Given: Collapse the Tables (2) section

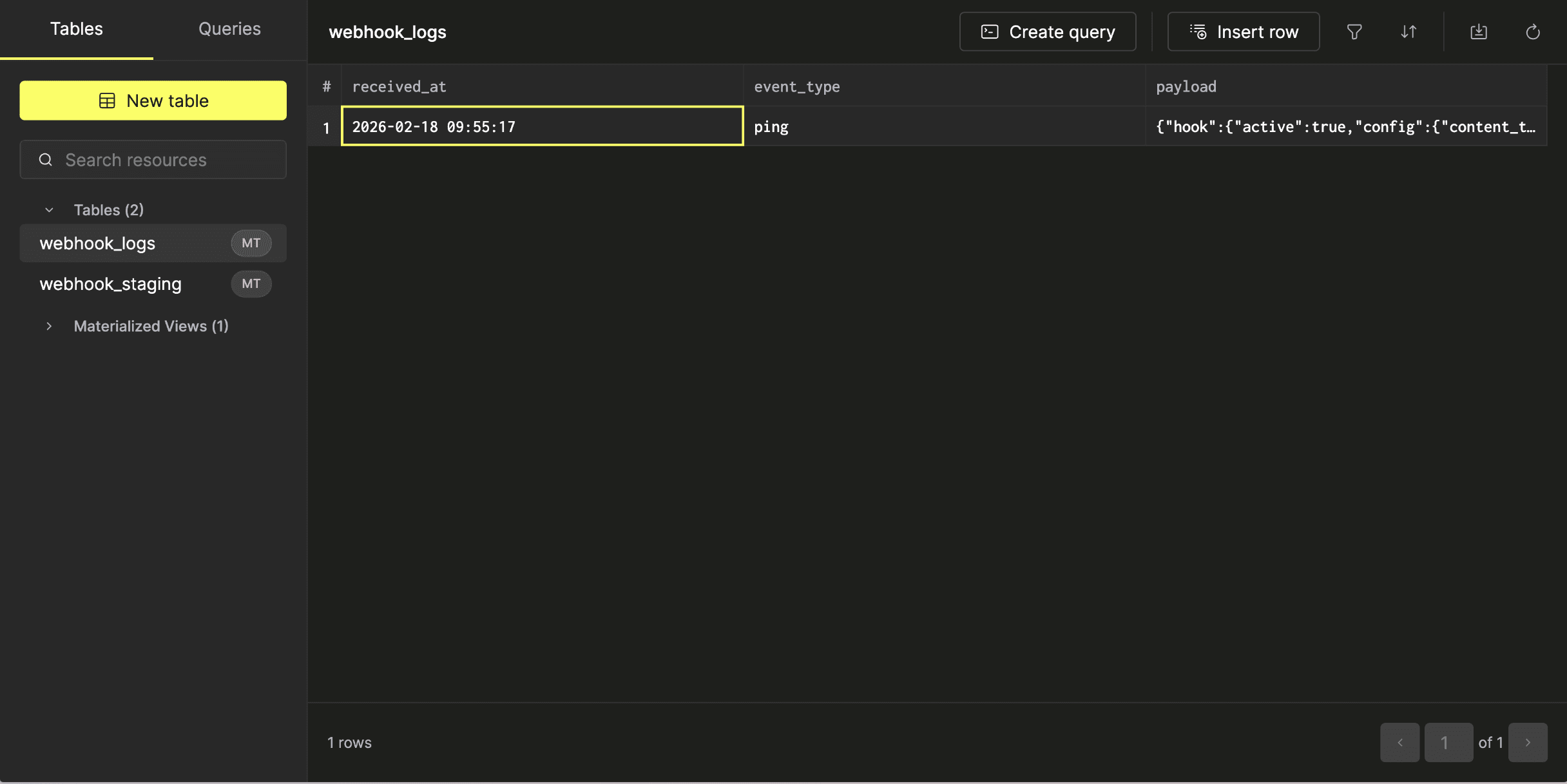Looking at the screenshot, I should coord(49,210).
